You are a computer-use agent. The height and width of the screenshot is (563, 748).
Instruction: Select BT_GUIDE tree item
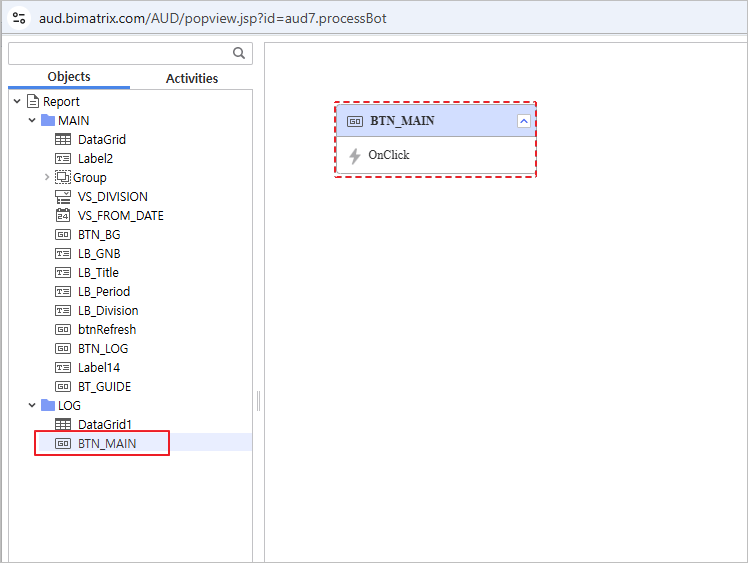coord(104,387)
